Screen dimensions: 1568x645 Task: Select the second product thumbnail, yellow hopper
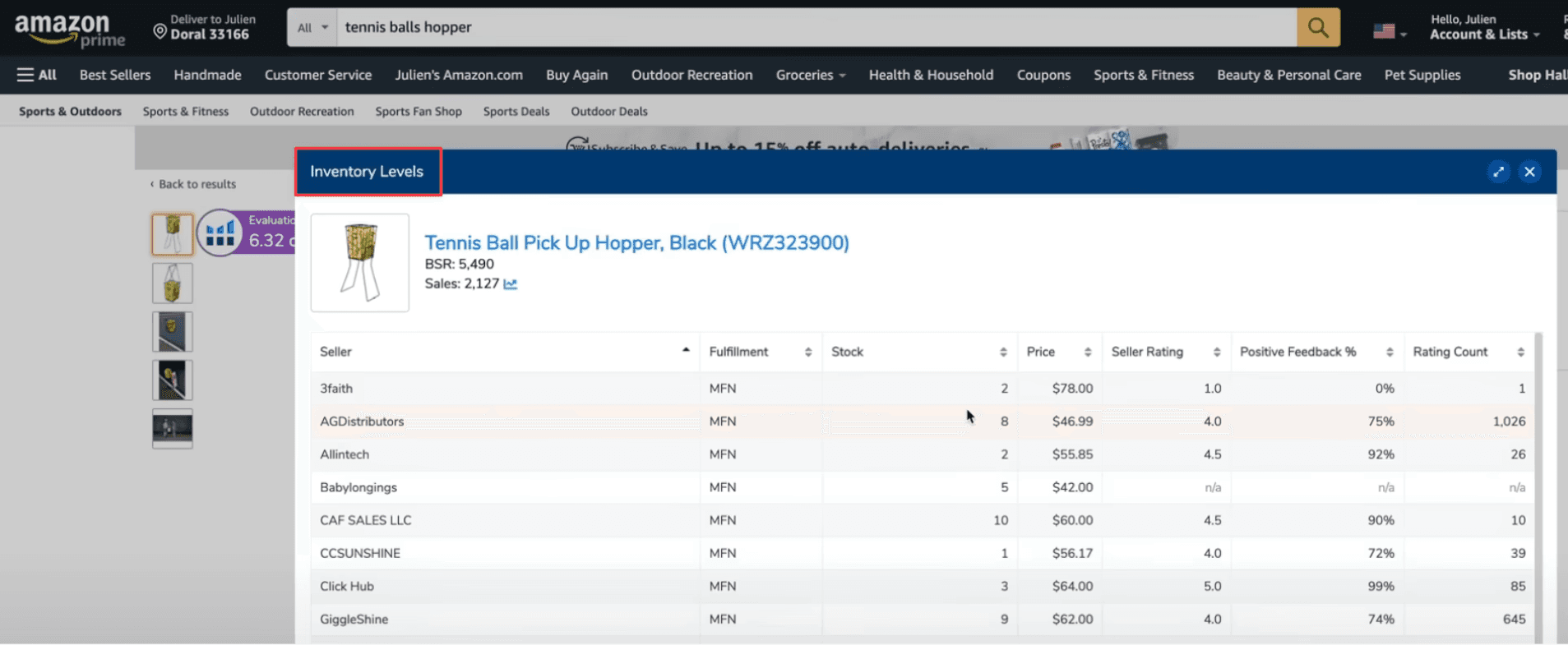pyautogui.click(x=173, y=283)
